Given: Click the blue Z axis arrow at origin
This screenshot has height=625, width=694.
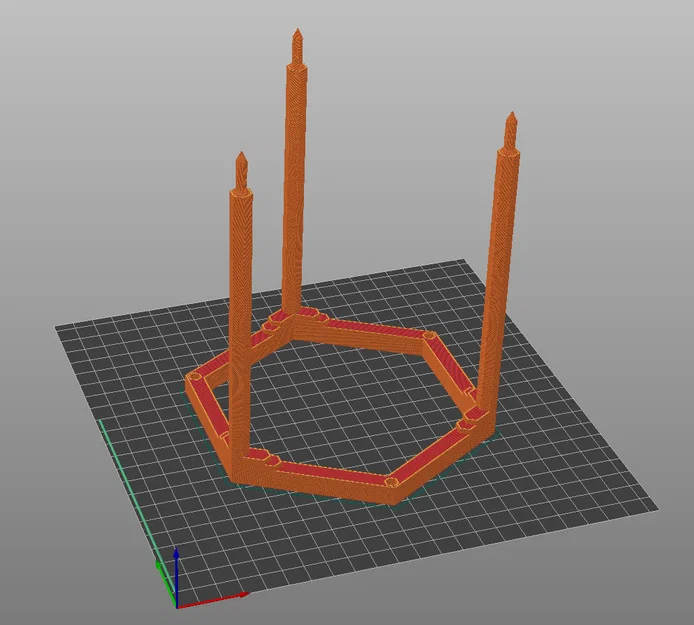Looking at the screenshot, I should 176,578.
